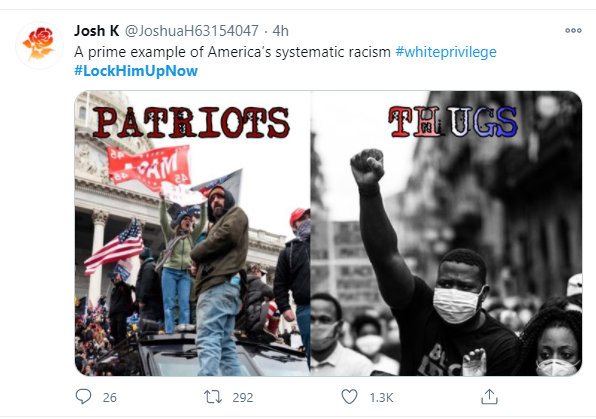Retweet using the retweet arrows icon
Screen dimensions: 596x419
pos(213,397)
